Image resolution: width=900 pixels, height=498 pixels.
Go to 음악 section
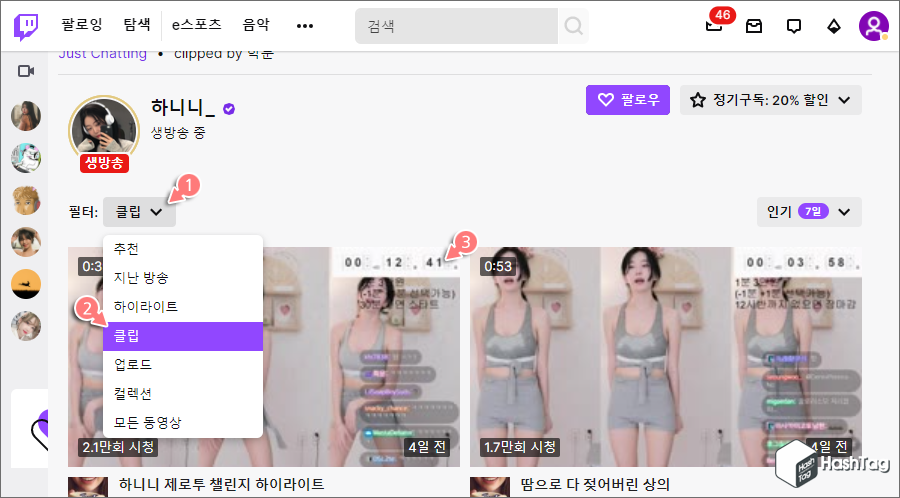256,25
